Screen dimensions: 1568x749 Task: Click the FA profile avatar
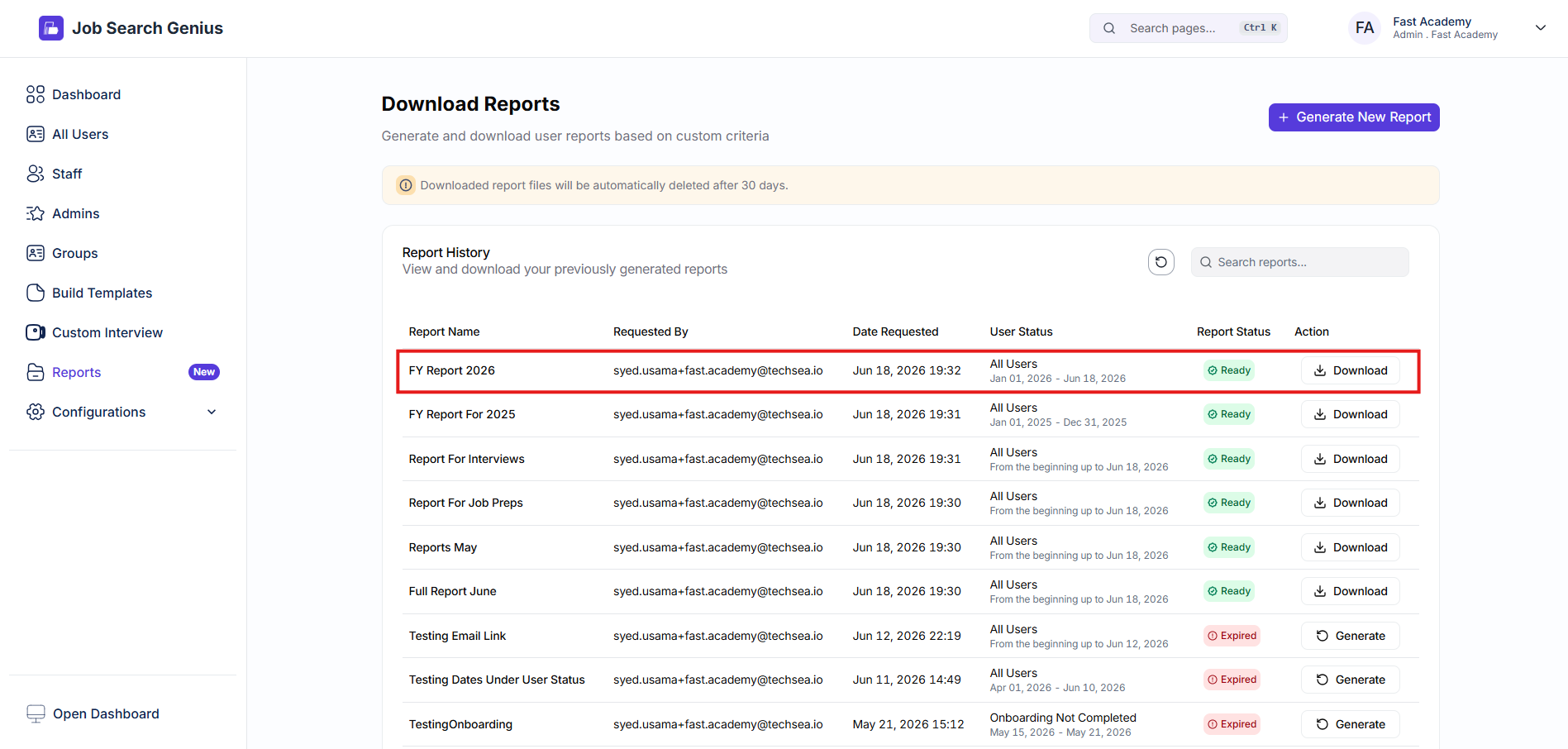(1365, 28)
